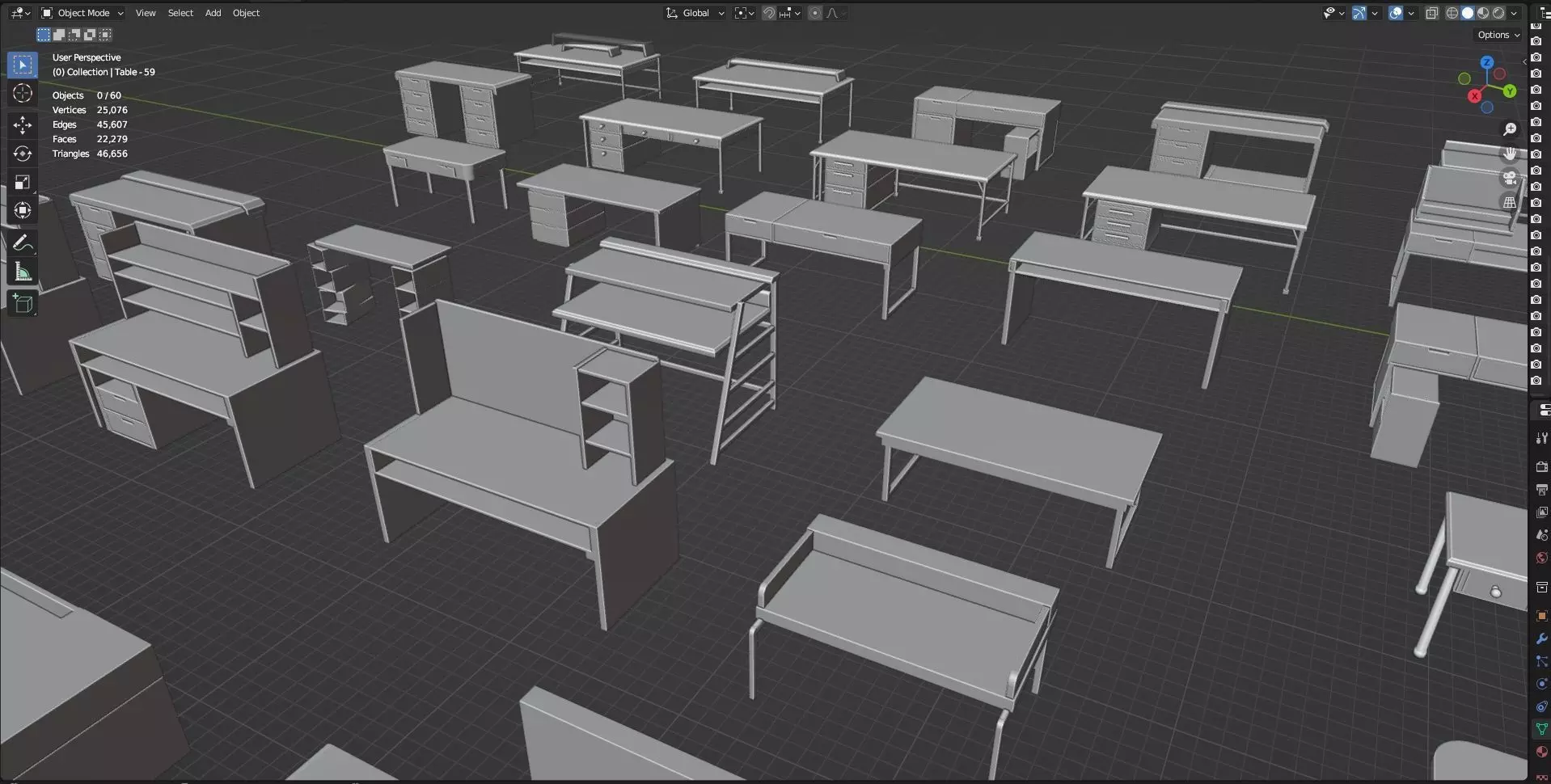Open the Scene properties tab
1551x784 pixels.
[1541, 535]
